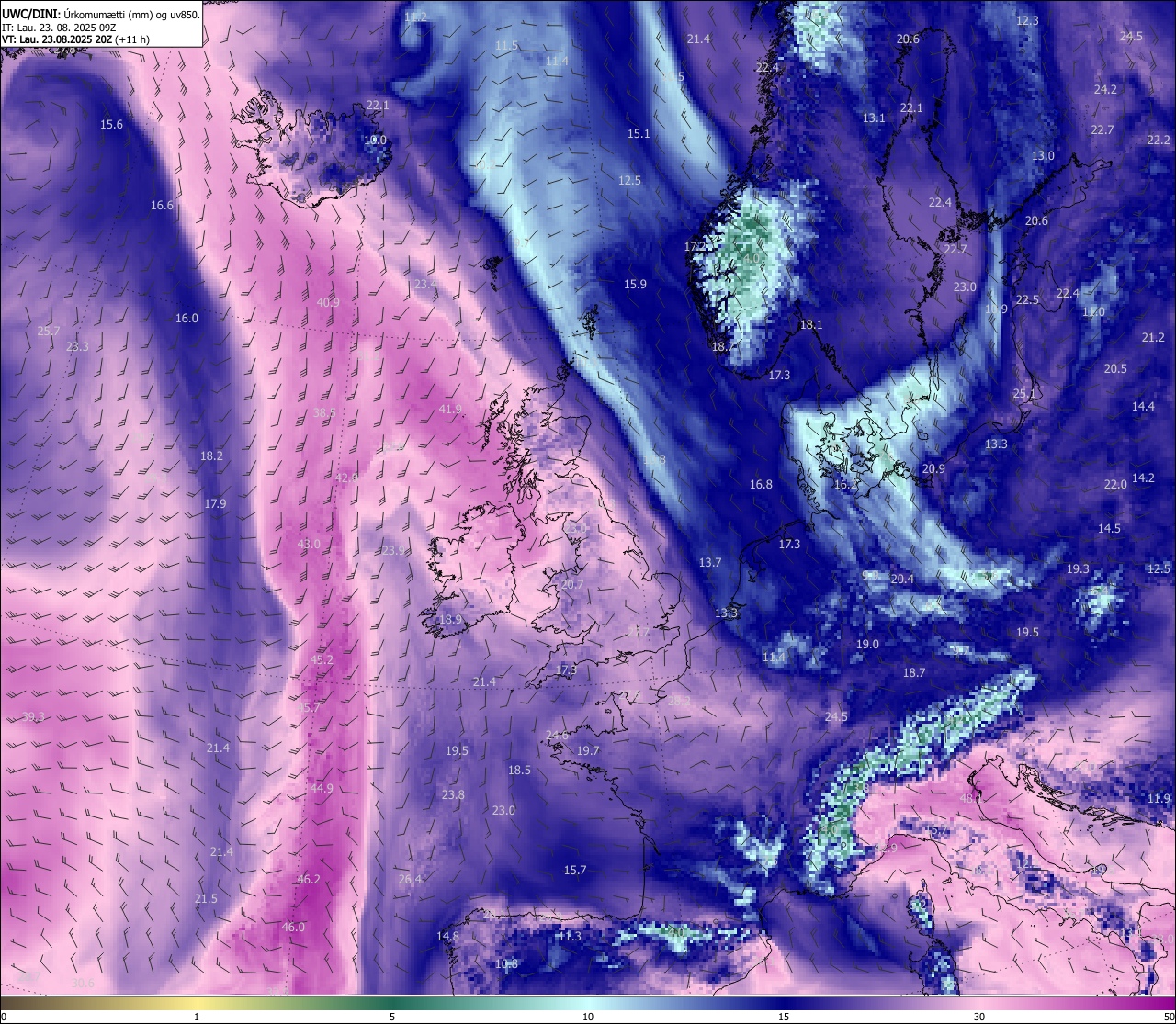The height and width of the screenshot is (1024, 1176).
Task: Click the 15.9 value on the map
Action: coord(635,284)
